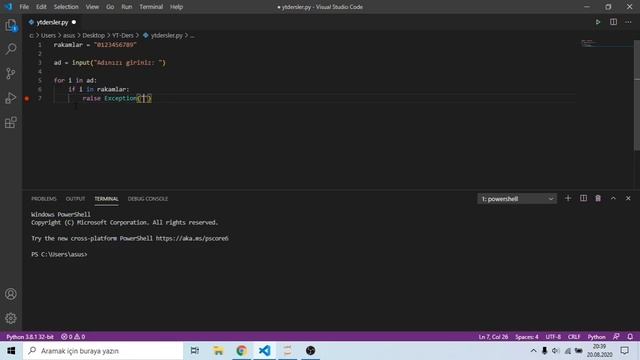The width and height of the screenshot is (640, 360).
Task: Switch to the DEBUG CONSOLE tab
Action: (x=148, y=199)
